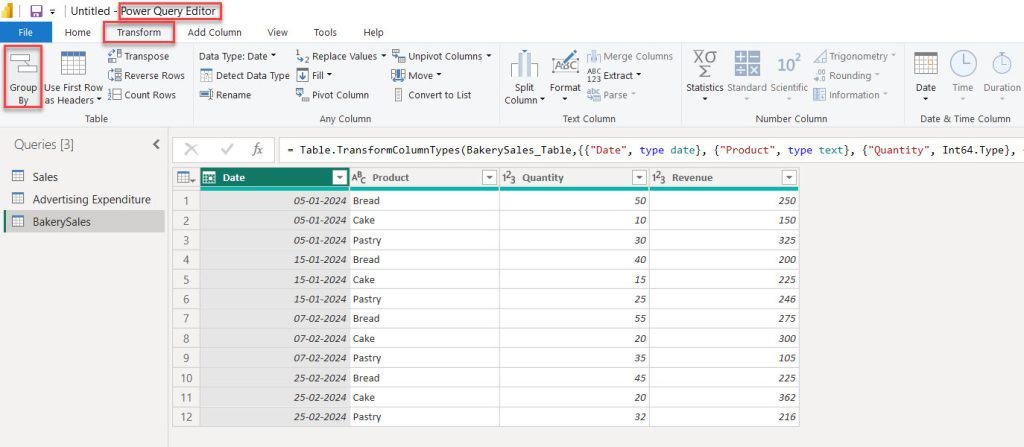Screen dimensions: 1024x447
Task: Click the Date calendar icon in ribbon
Action: [926, 63]
